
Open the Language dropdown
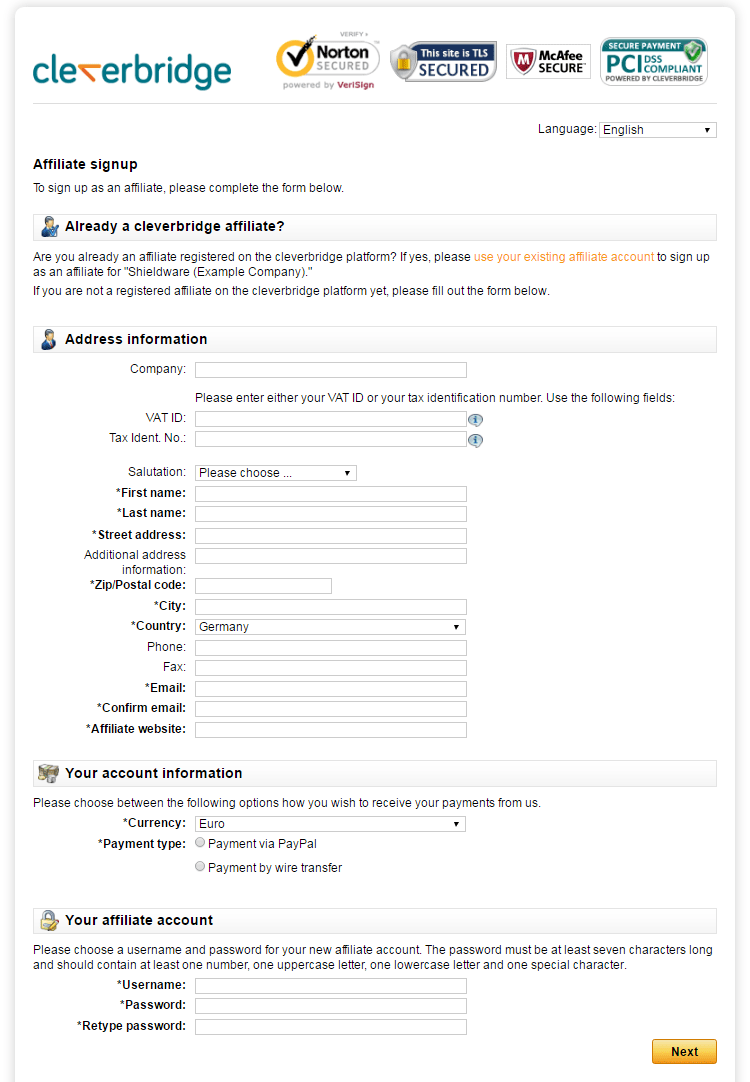tap(657, 129)
